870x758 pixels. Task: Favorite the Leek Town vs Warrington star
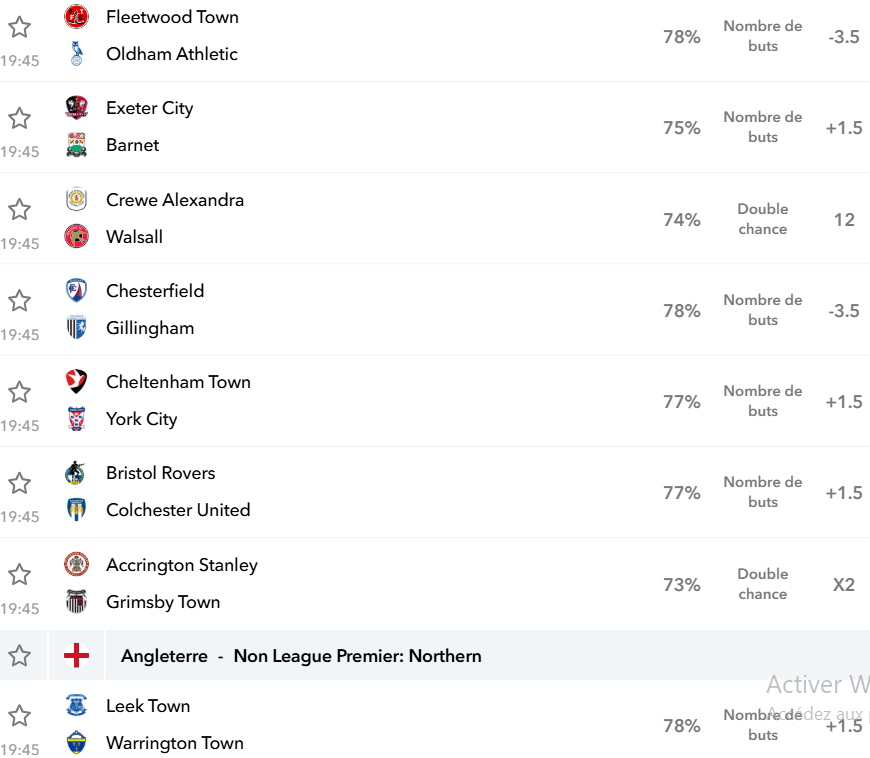pos(19,715)
